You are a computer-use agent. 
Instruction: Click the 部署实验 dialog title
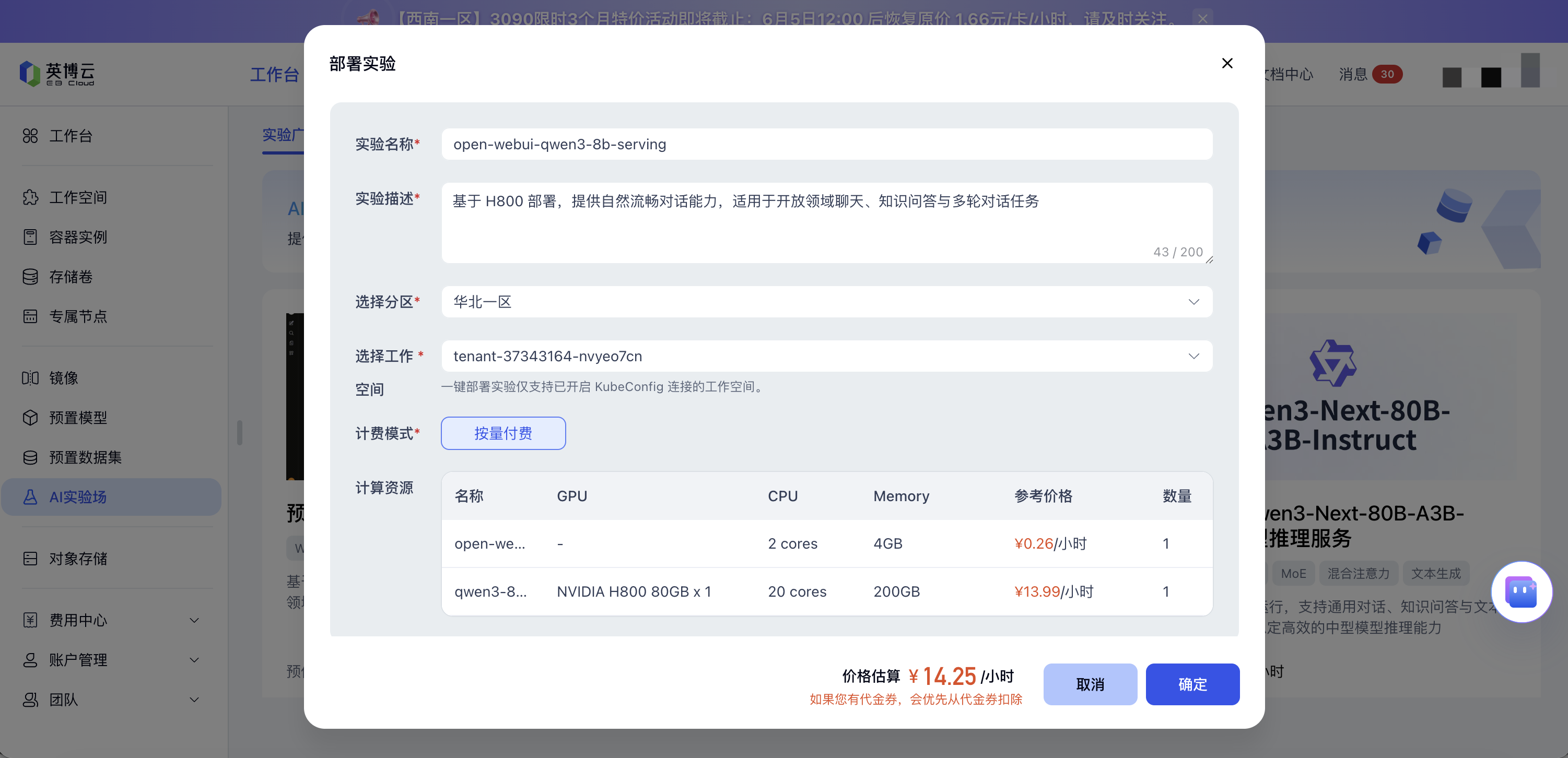coord(362,63)
